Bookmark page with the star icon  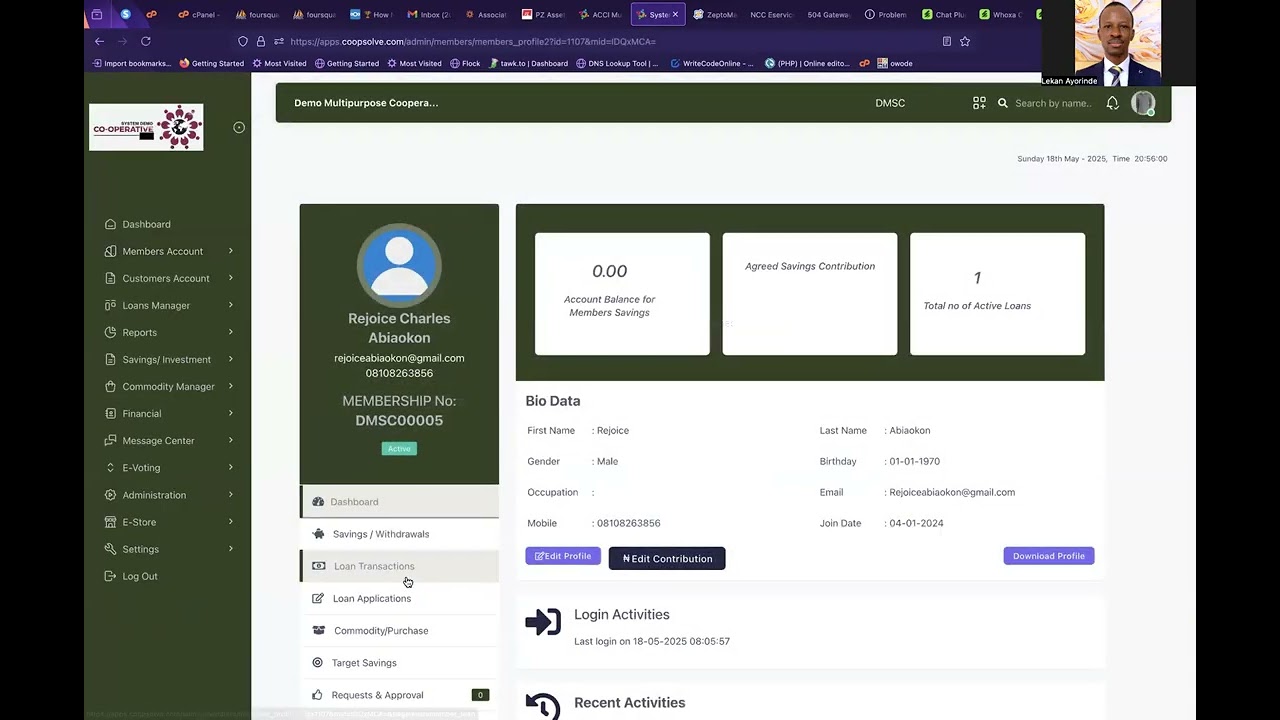click(x=965, y=41)
